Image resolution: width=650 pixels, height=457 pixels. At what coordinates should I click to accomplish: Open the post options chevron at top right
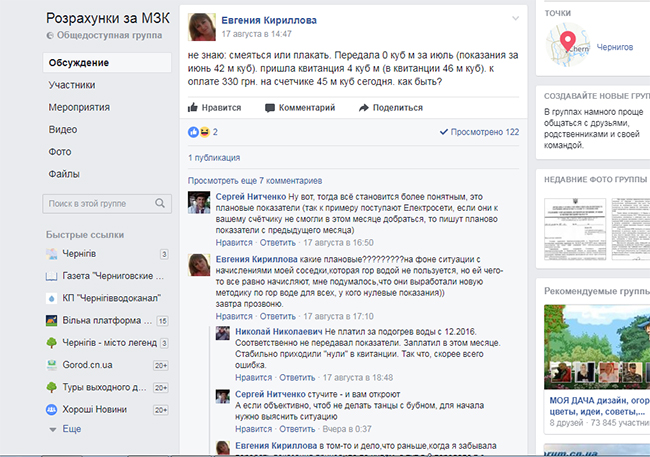(x=515, y=18)
